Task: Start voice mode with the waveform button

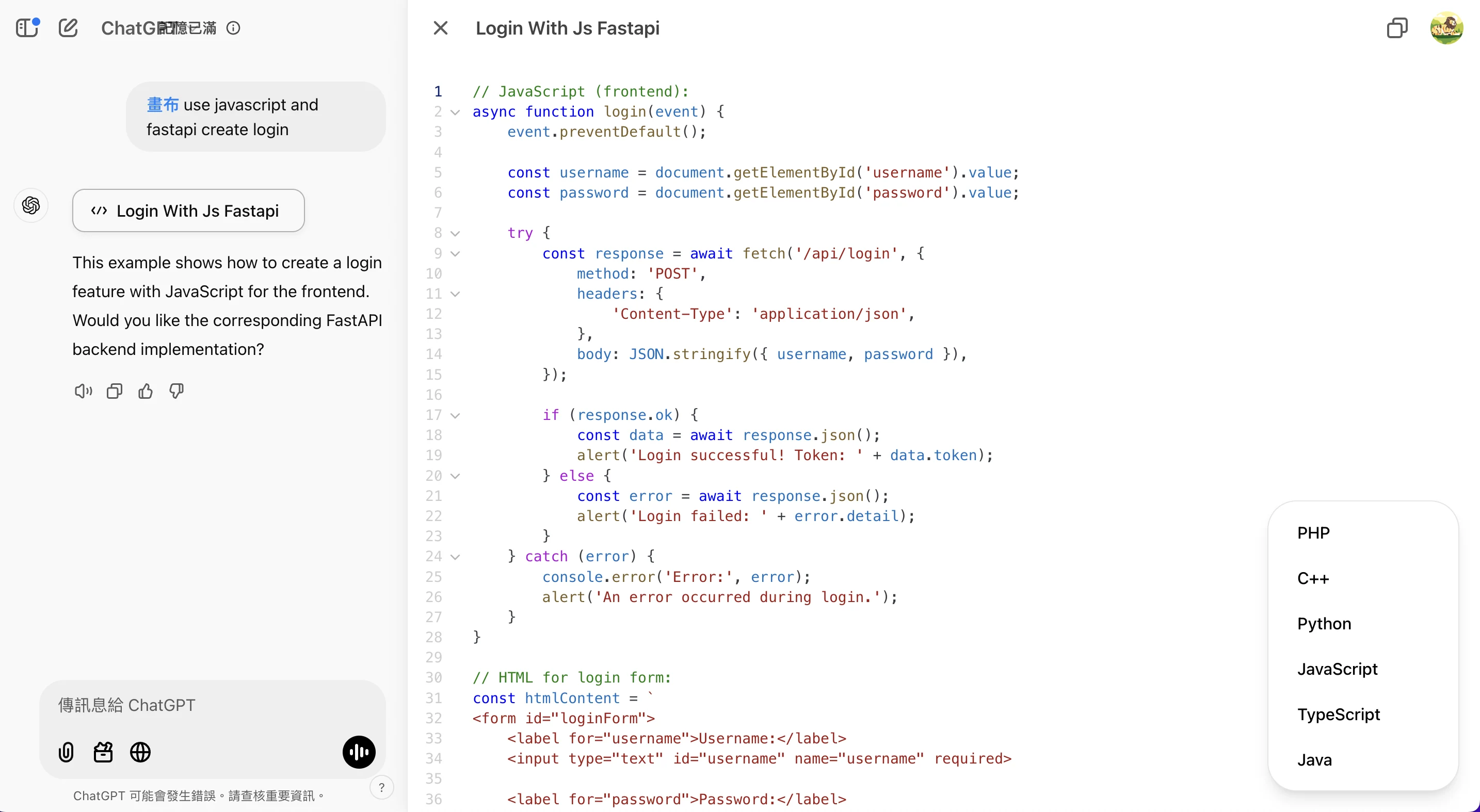Action: 359,752
